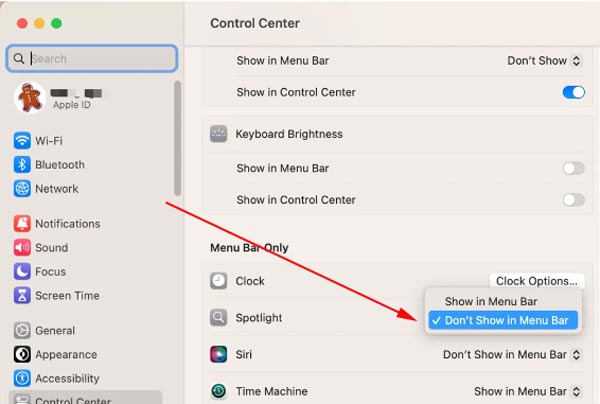Open Network settings globe icon
600x404 pixels.
(x=22, y=189)
